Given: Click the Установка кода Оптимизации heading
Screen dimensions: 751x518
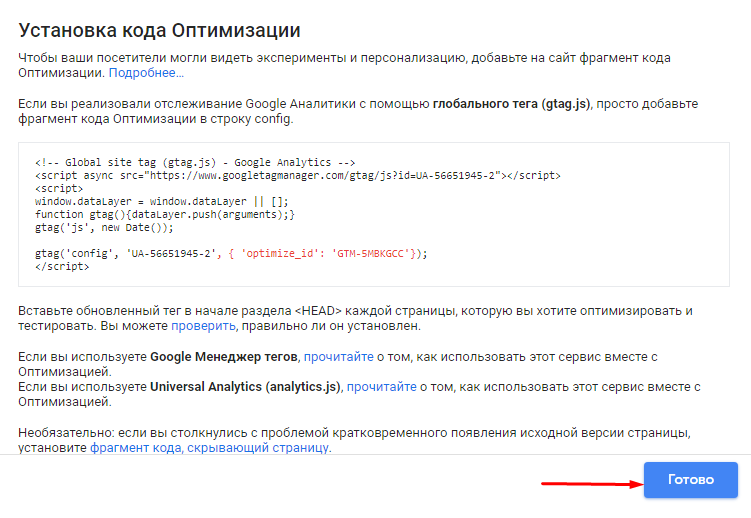Looking at the screenshot, I should click(x=159, y=30).
